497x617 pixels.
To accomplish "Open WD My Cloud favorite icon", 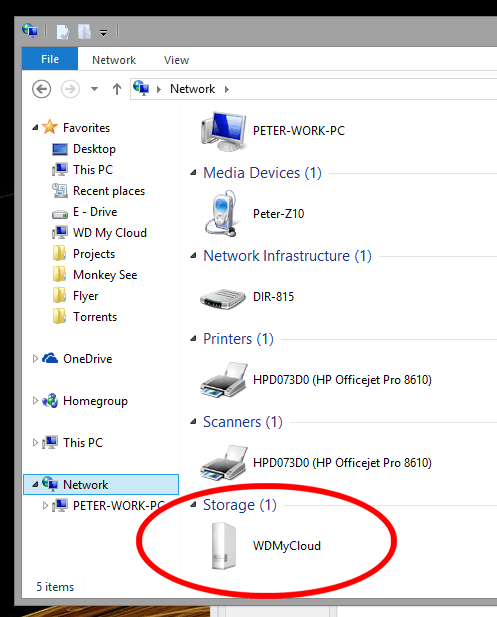I will tap(60, 232).
